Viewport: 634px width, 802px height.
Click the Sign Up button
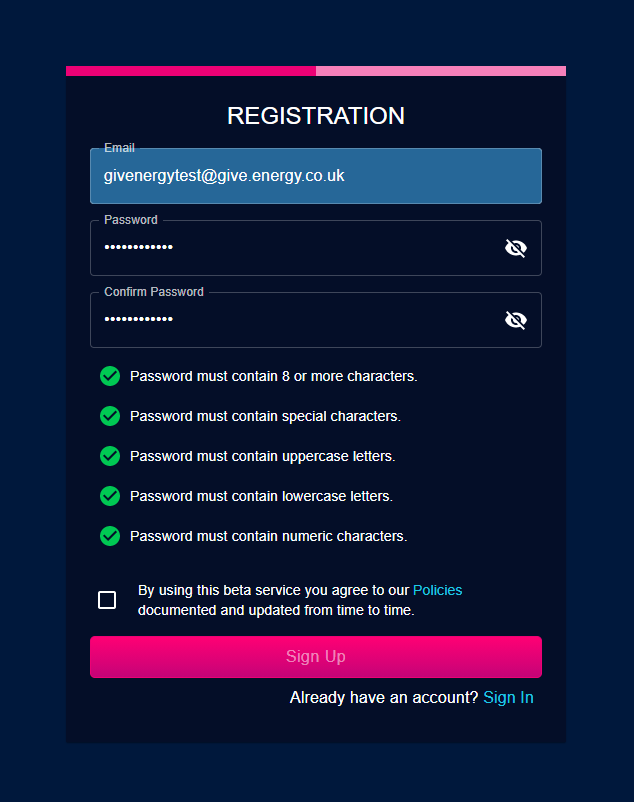click(316, 657)
